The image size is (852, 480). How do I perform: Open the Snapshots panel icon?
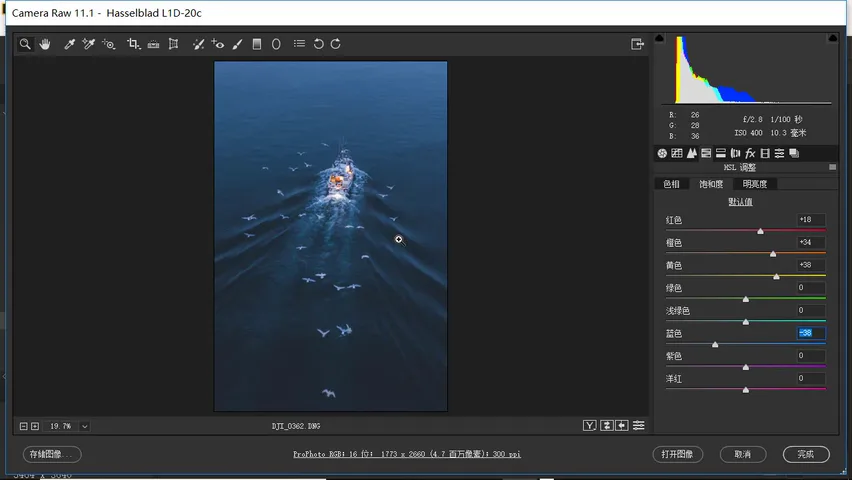(x=794, y=153)
